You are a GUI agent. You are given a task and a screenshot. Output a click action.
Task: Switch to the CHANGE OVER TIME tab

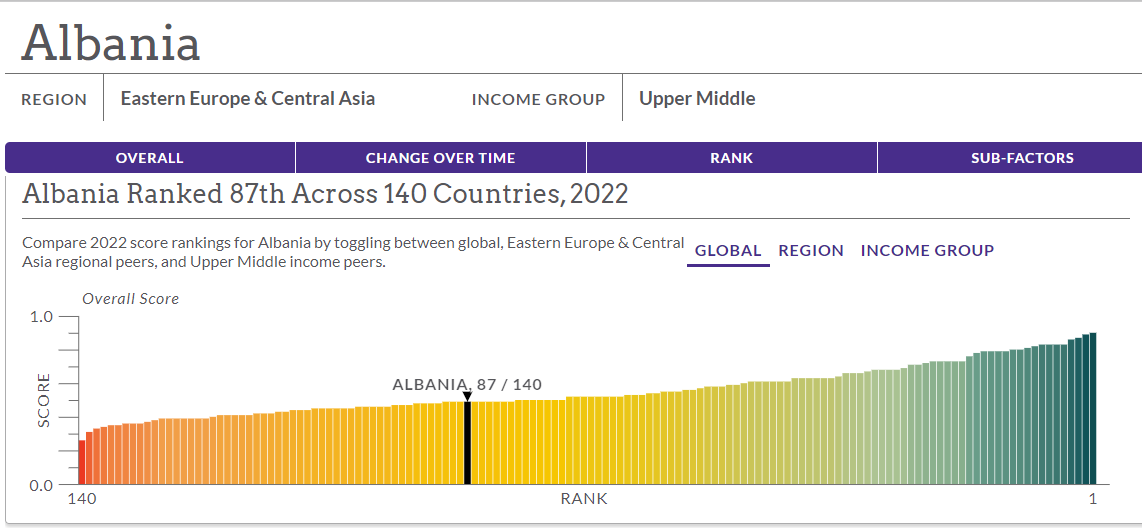(x=440, y=158)
